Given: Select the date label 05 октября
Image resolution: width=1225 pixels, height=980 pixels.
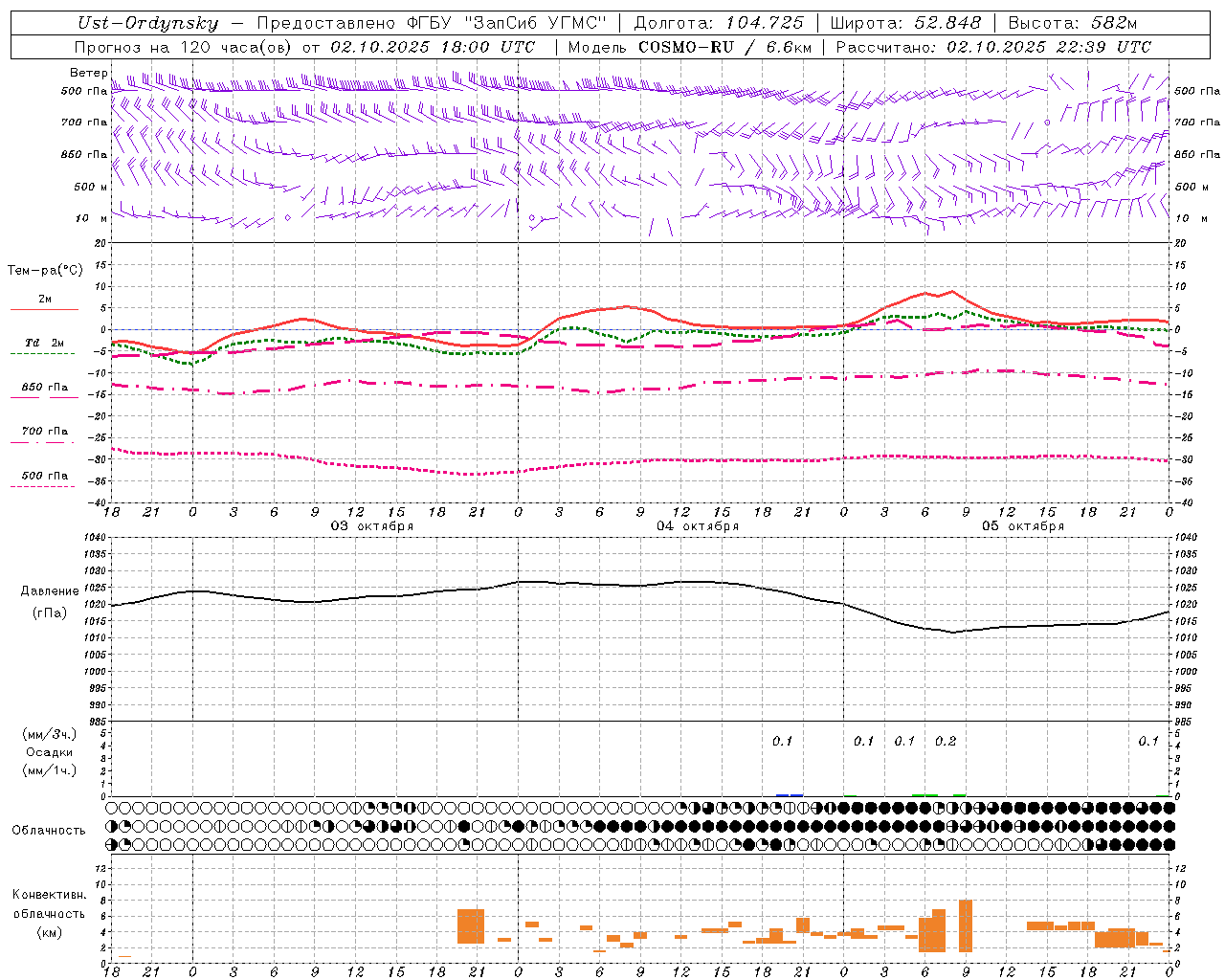Looking at the screenshot, I should click(x=1023, y=526).
